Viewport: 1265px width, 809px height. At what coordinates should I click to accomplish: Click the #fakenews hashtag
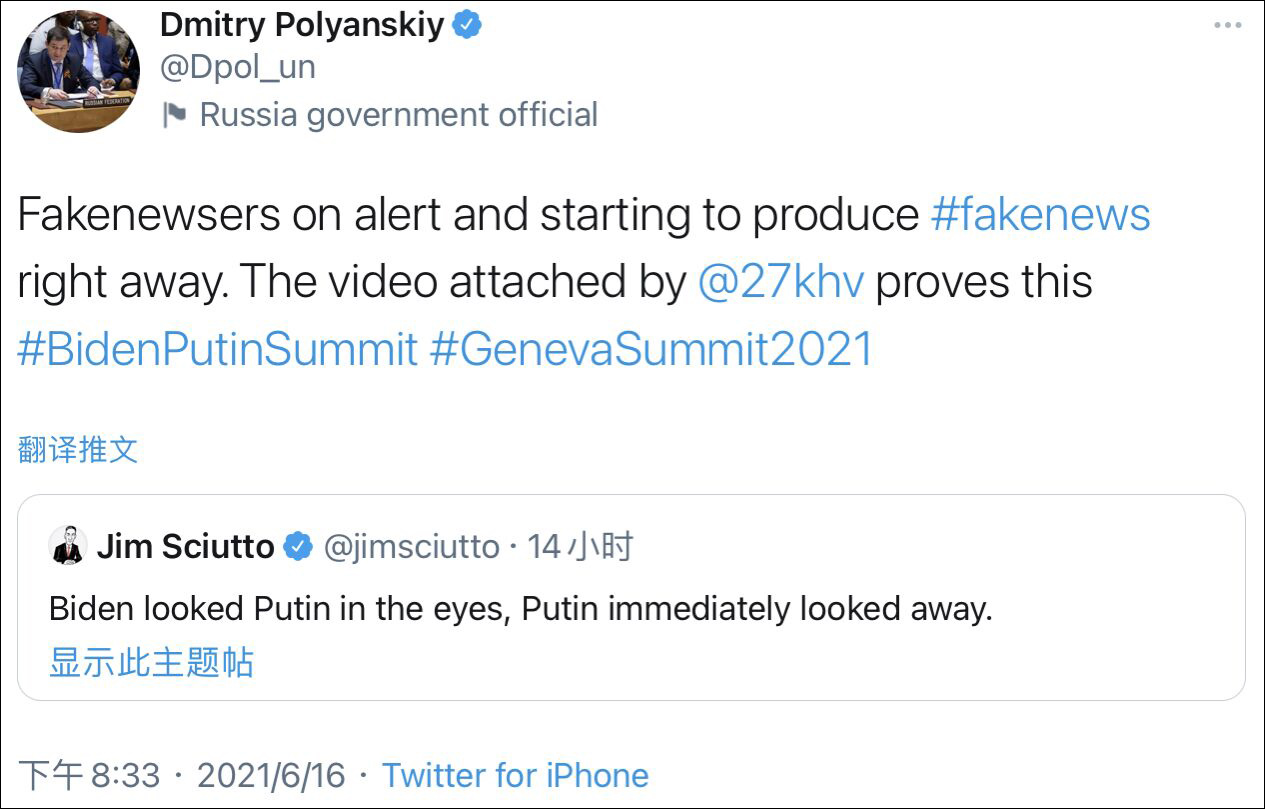coord(1040,215)
